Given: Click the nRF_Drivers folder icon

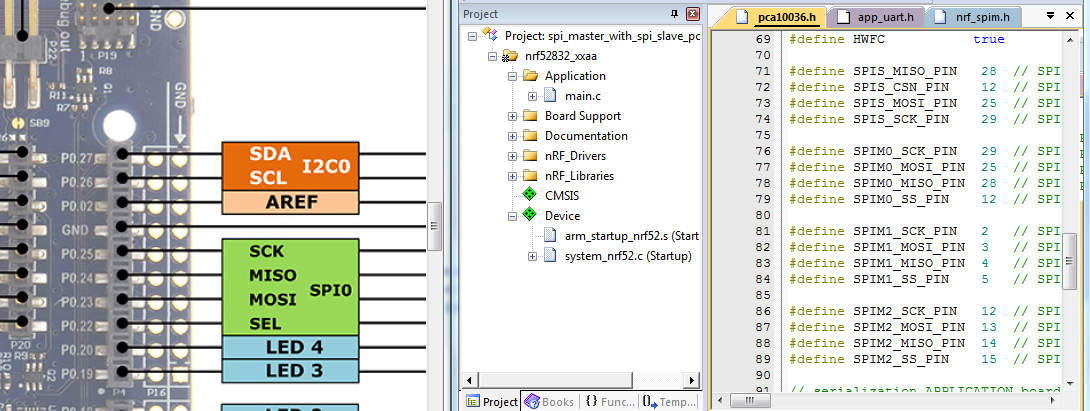Looking at the screenshot, I should (530, 156).
